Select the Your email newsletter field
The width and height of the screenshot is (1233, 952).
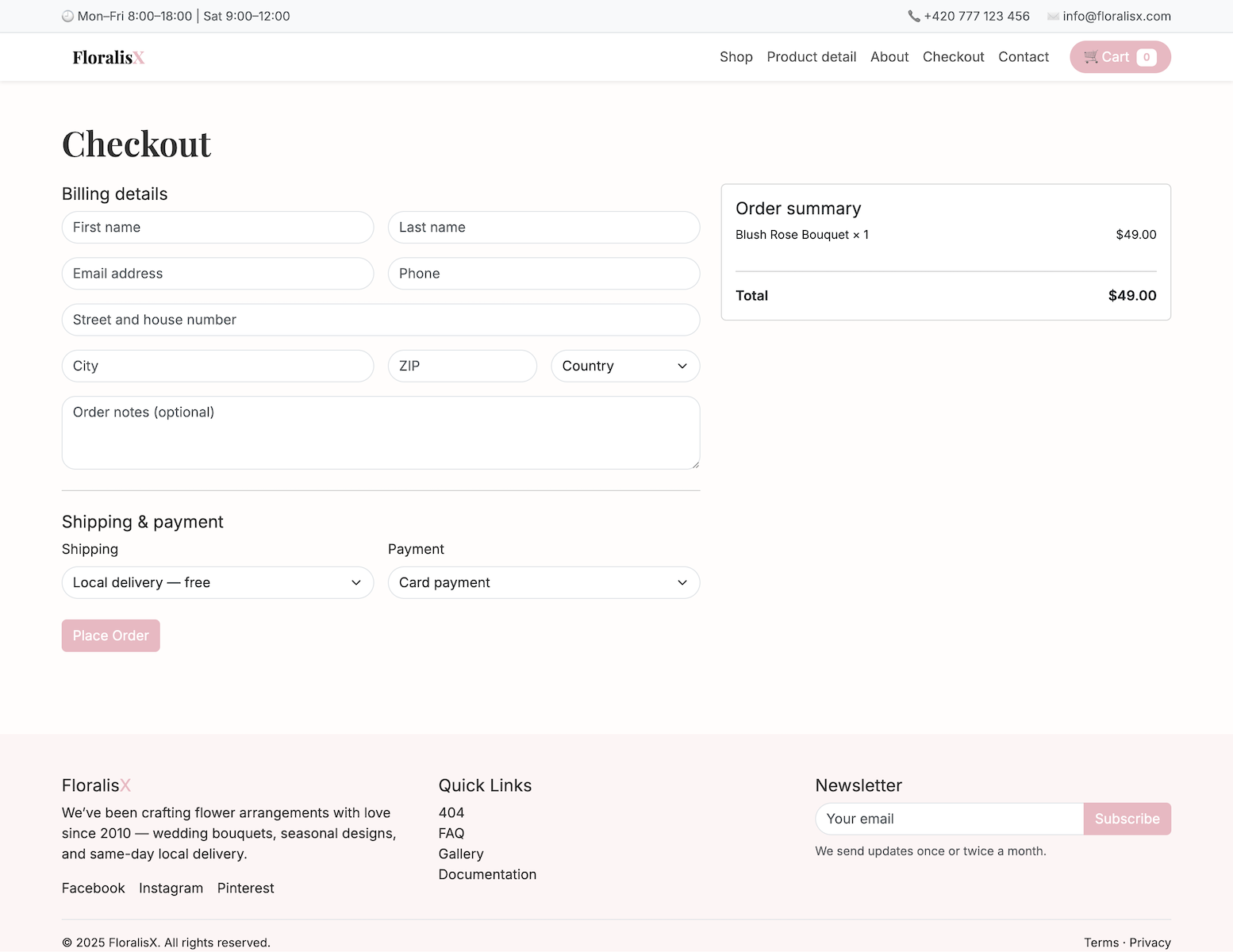(949, 819)
